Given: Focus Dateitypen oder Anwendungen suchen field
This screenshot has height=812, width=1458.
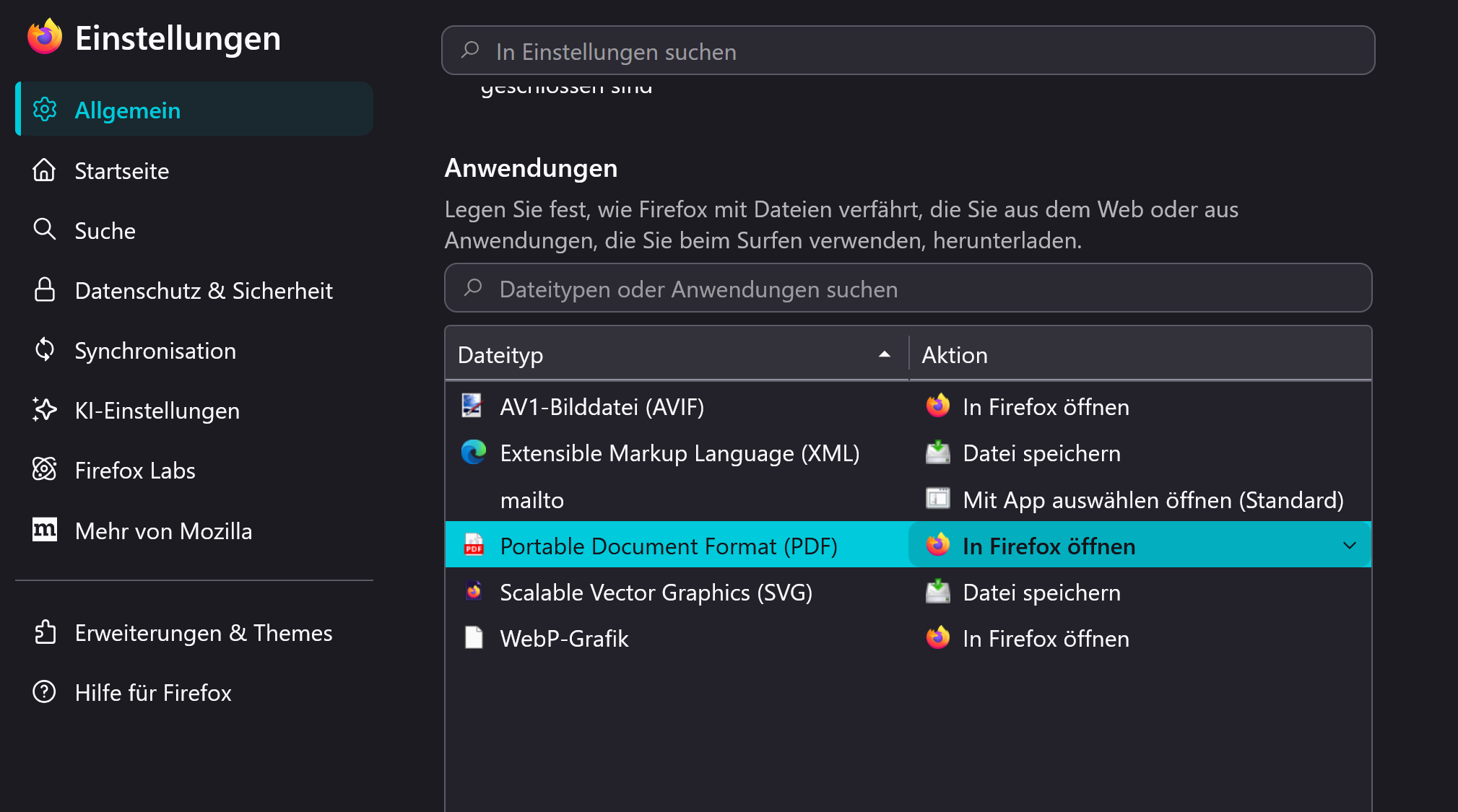Looking at the screenshot, I should click(x=908, y=288).
